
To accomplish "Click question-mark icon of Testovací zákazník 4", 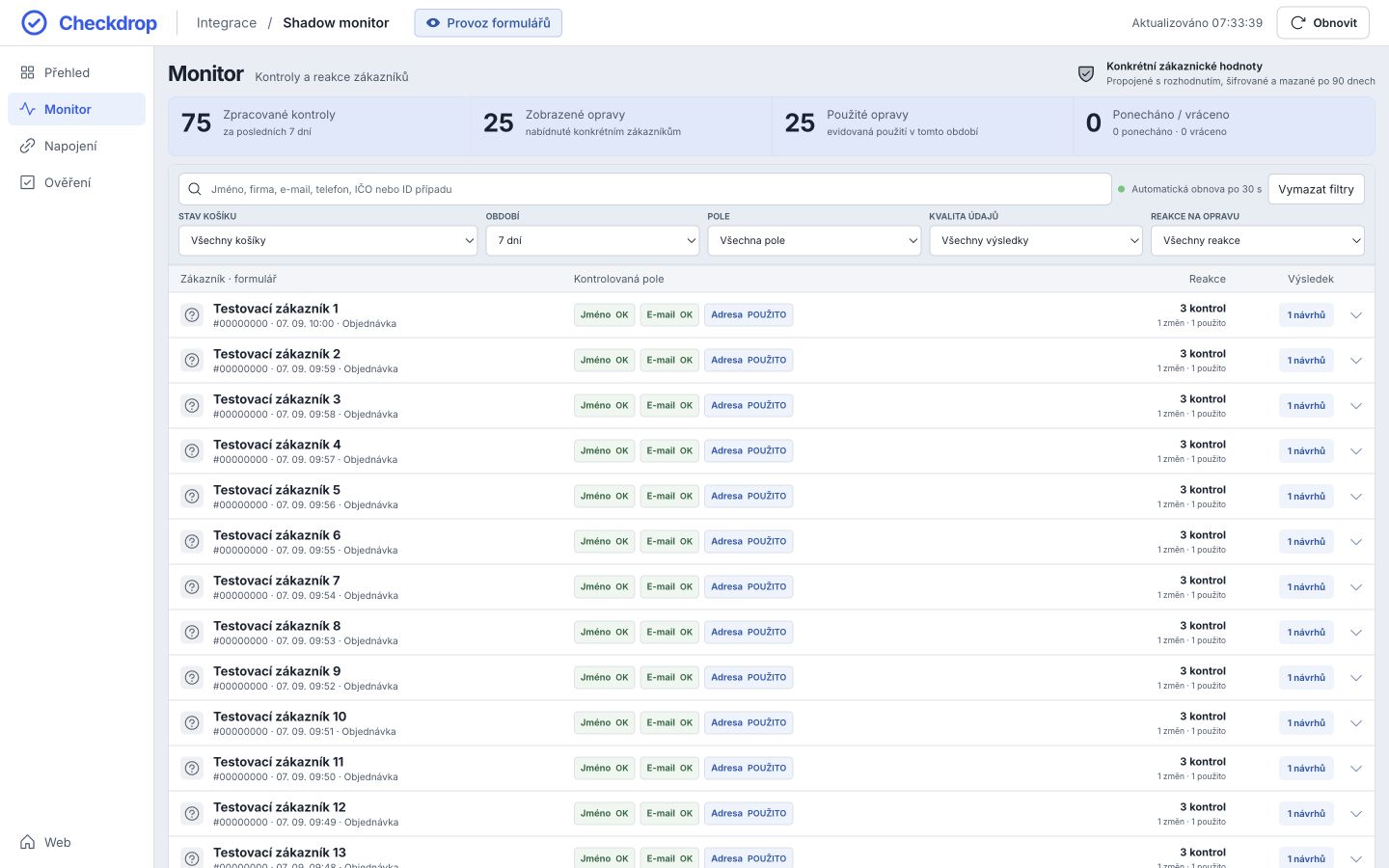I will [x=192, y=451].
